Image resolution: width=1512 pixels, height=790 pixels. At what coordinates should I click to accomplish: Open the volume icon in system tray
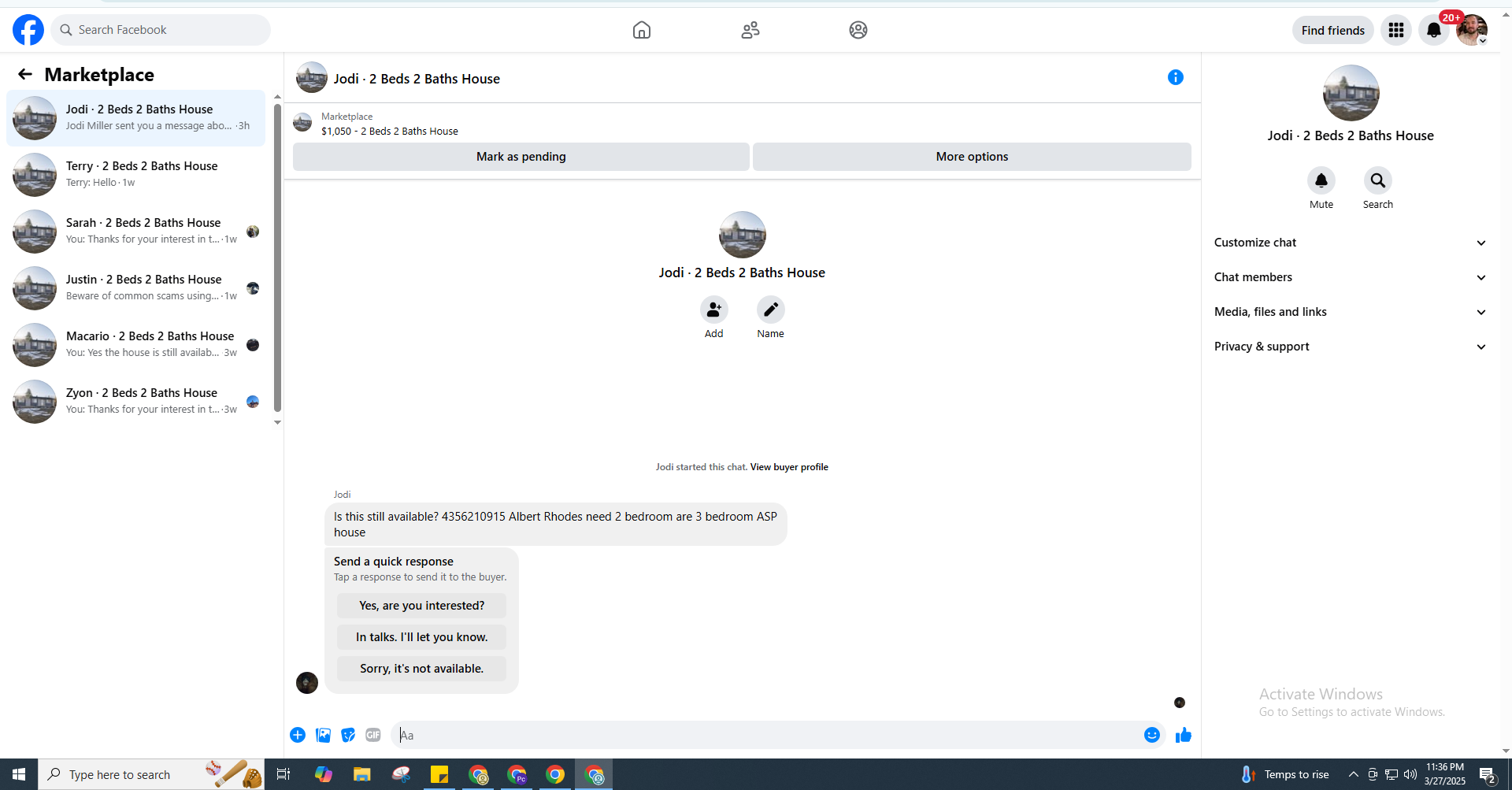pyautogui.click(x=1410, y=774)
